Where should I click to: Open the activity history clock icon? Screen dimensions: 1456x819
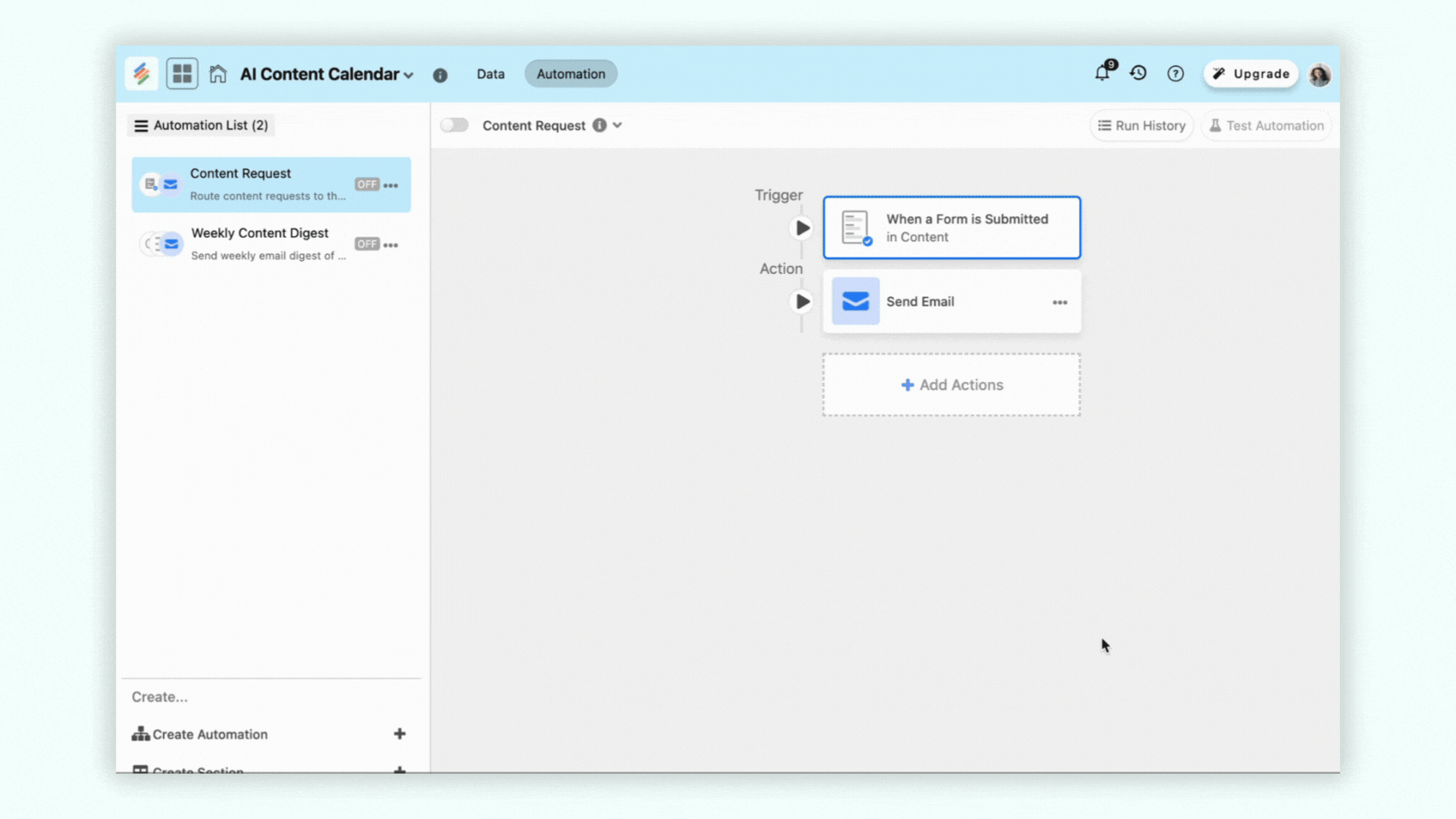point(1138,74)
